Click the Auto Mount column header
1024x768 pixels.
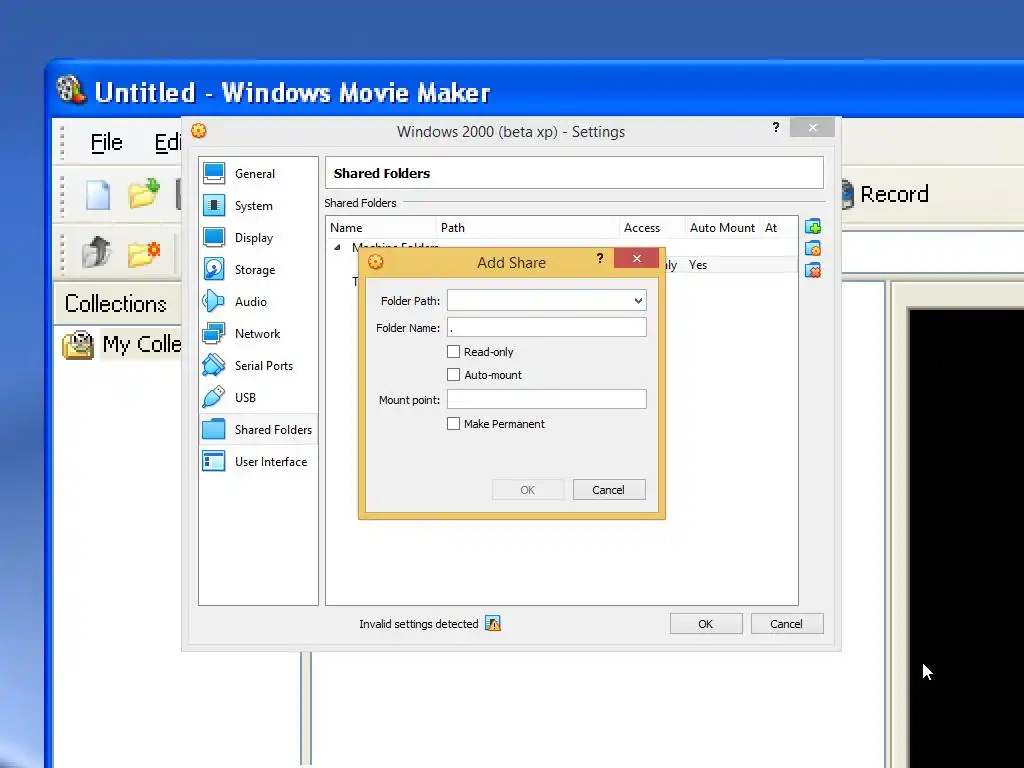722,227
